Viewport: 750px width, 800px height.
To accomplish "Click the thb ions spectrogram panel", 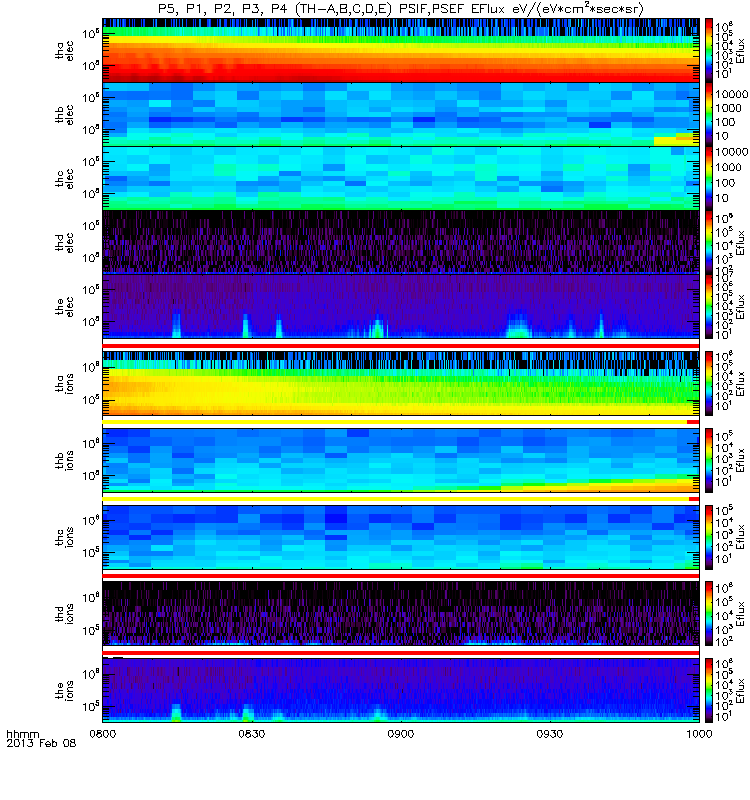I will point(401,460).
